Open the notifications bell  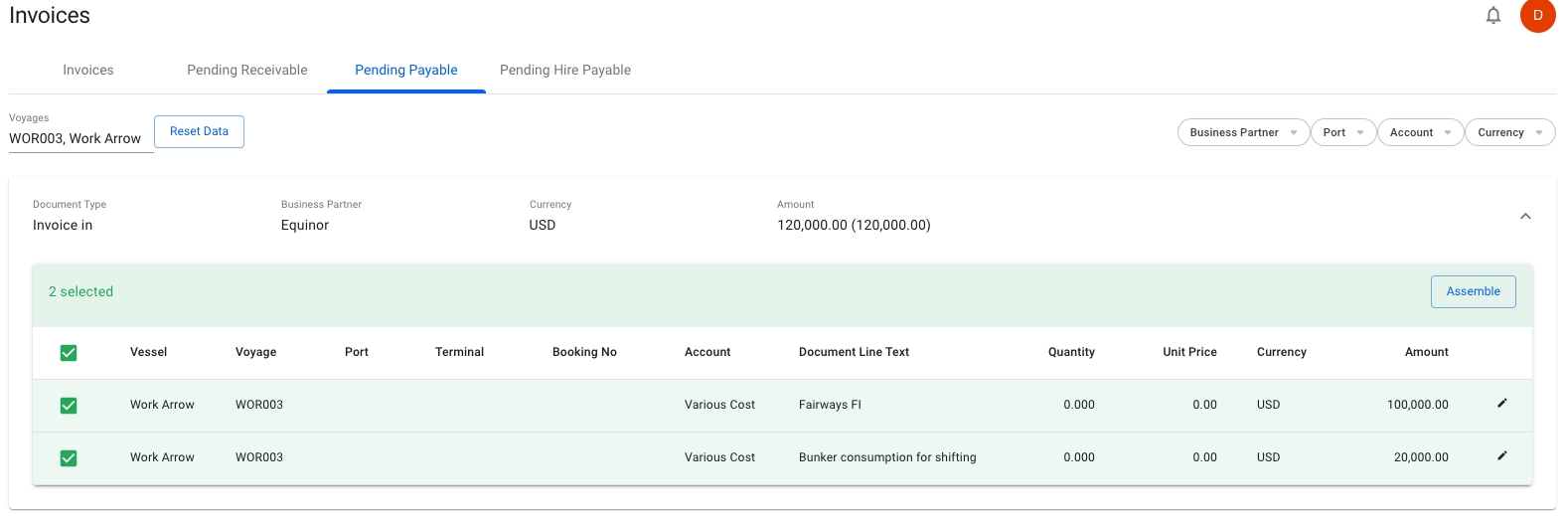[x=1492, y=15]
